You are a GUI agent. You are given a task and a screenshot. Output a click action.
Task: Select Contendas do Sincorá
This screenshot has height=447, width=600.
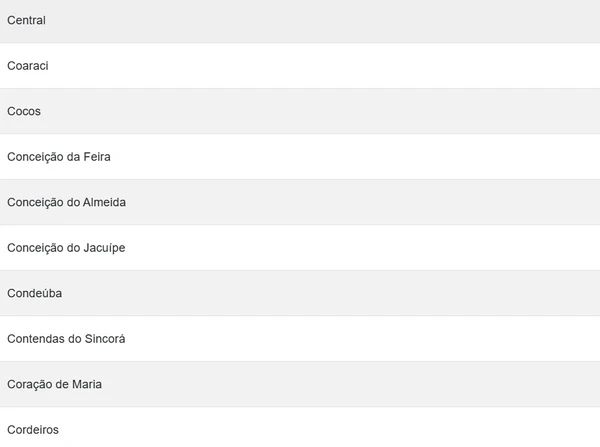click(66, 339)
